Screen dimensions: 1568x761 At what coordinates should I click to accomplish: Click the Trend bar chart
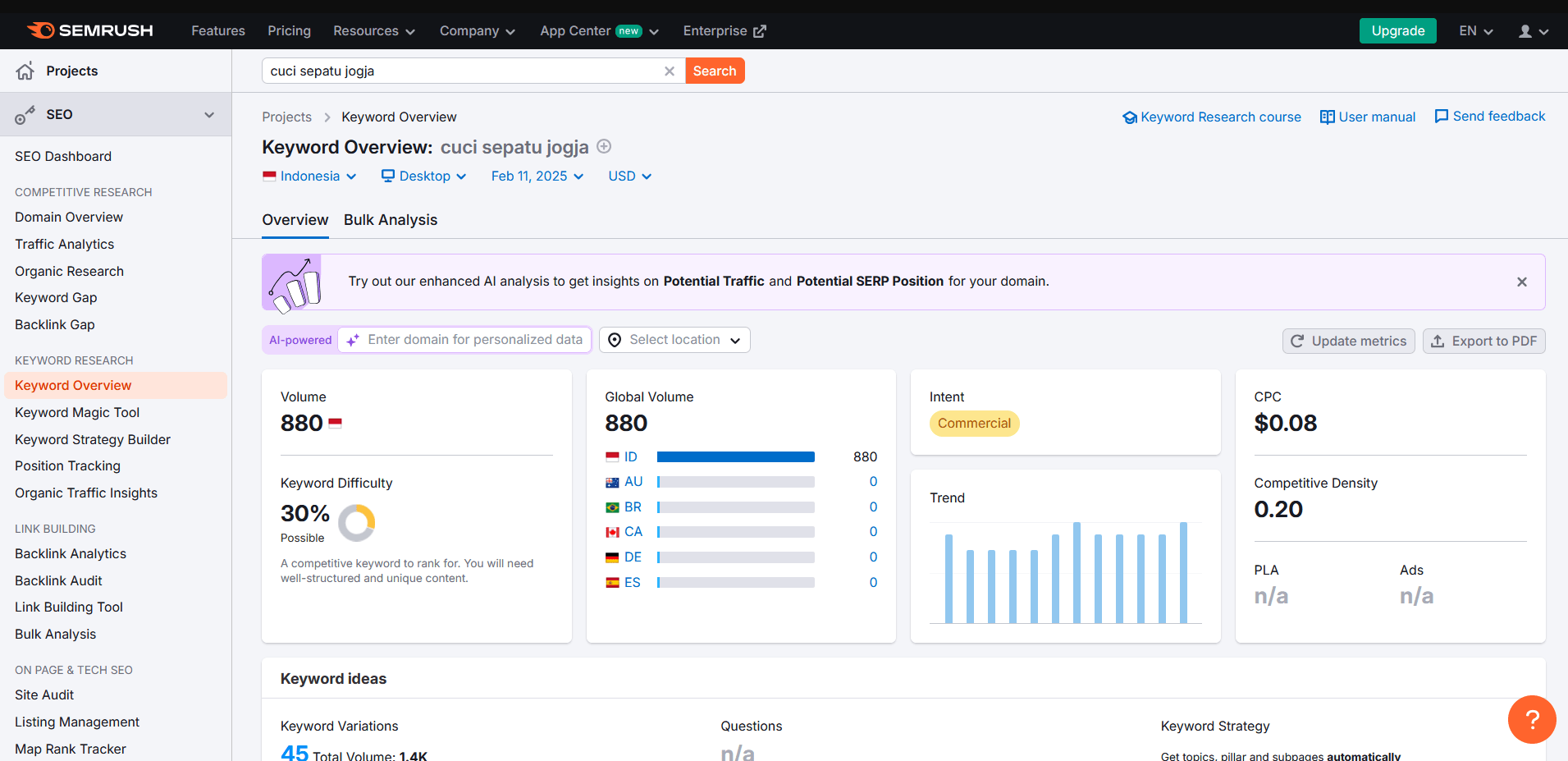pos(1066,573)
